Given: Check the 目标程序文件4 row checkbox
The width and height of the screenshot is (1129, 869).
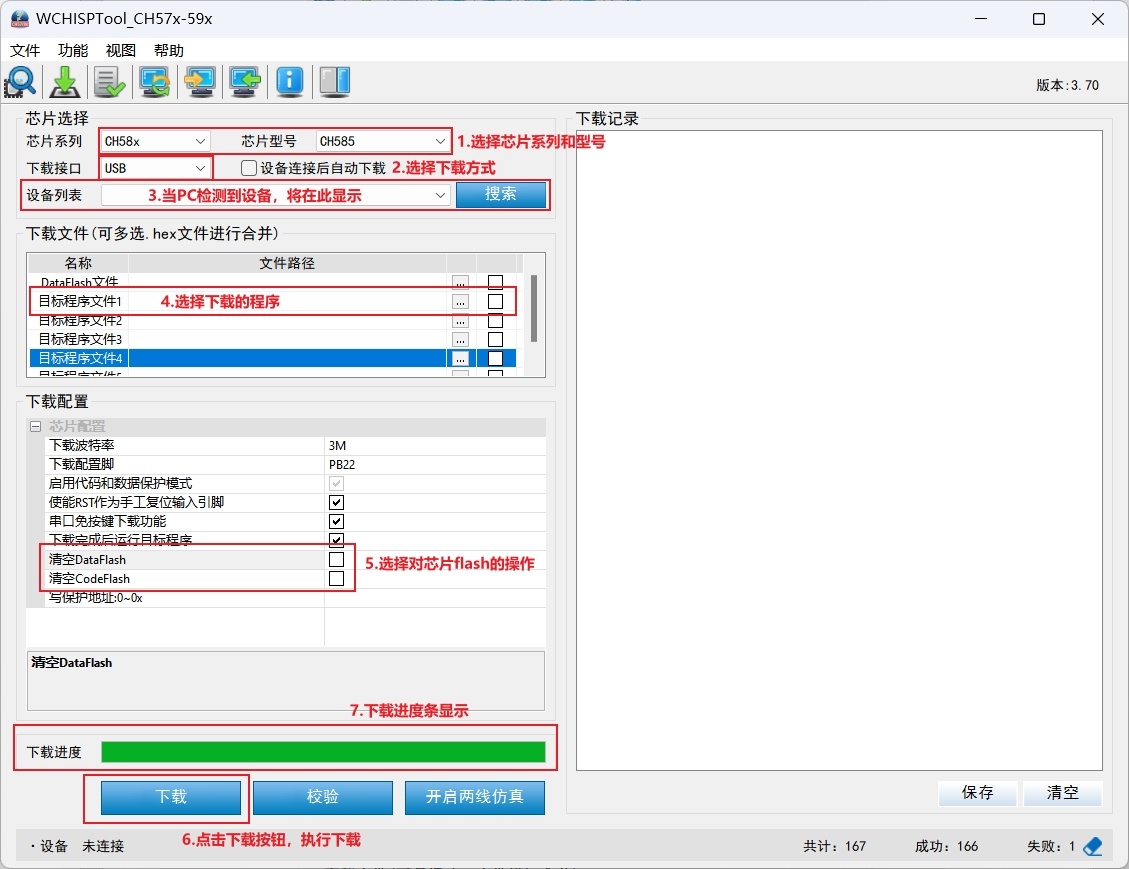Looking at the screenshot, I should (x=495, y=358).
